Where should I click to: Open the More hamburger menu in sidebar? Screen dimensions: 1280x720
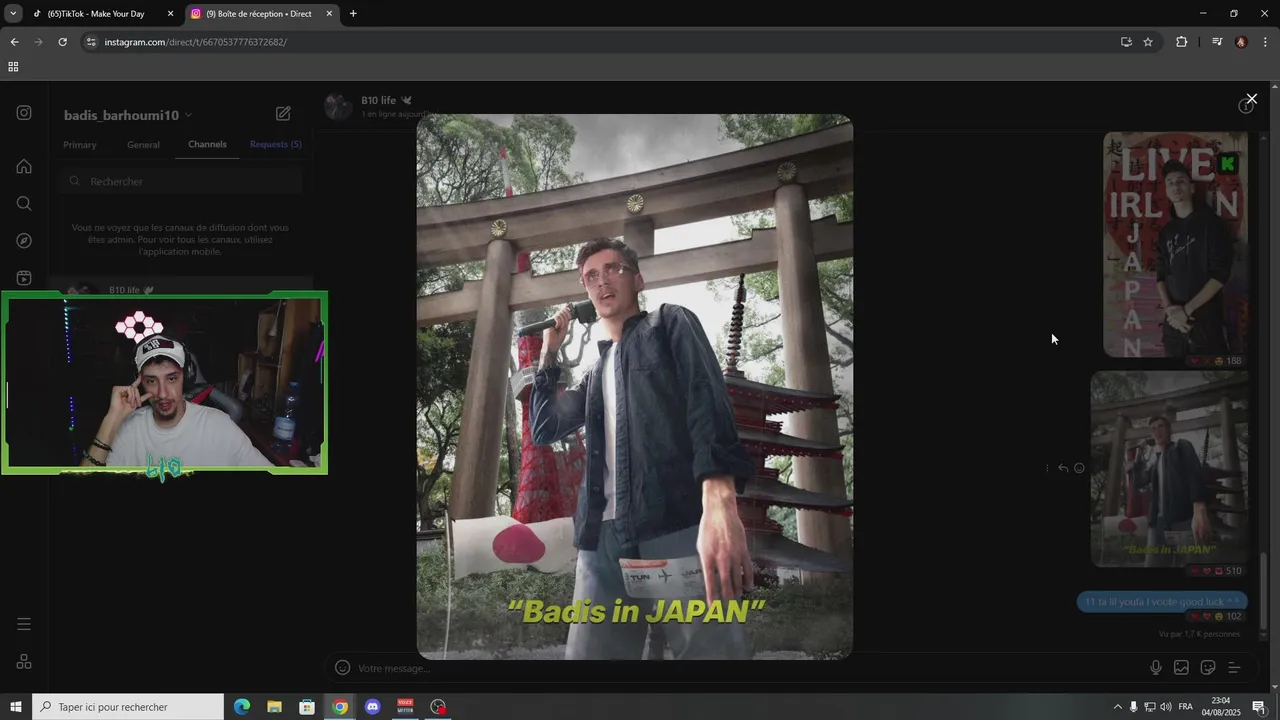pos(24,624)
